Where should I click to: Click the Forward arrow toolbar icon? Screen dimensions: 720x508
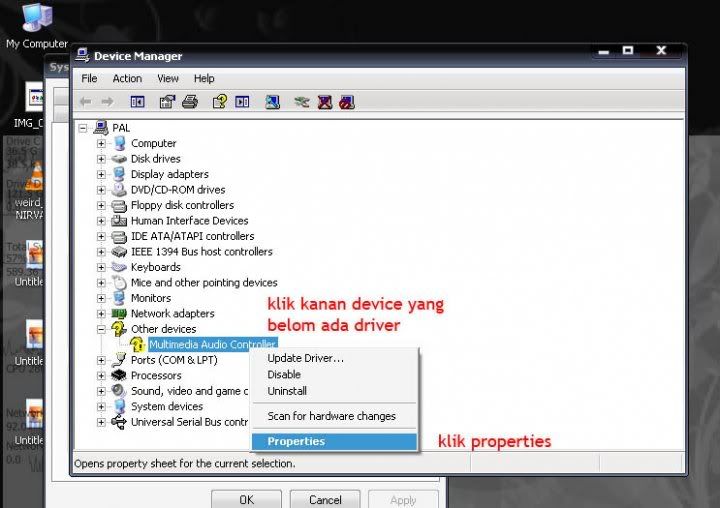[x=107, y=102]
